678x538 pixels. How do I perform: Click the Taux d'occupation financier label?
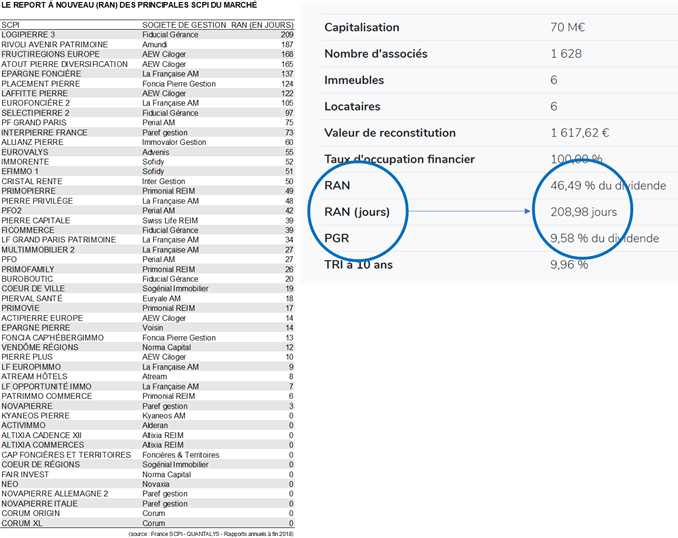400,159
